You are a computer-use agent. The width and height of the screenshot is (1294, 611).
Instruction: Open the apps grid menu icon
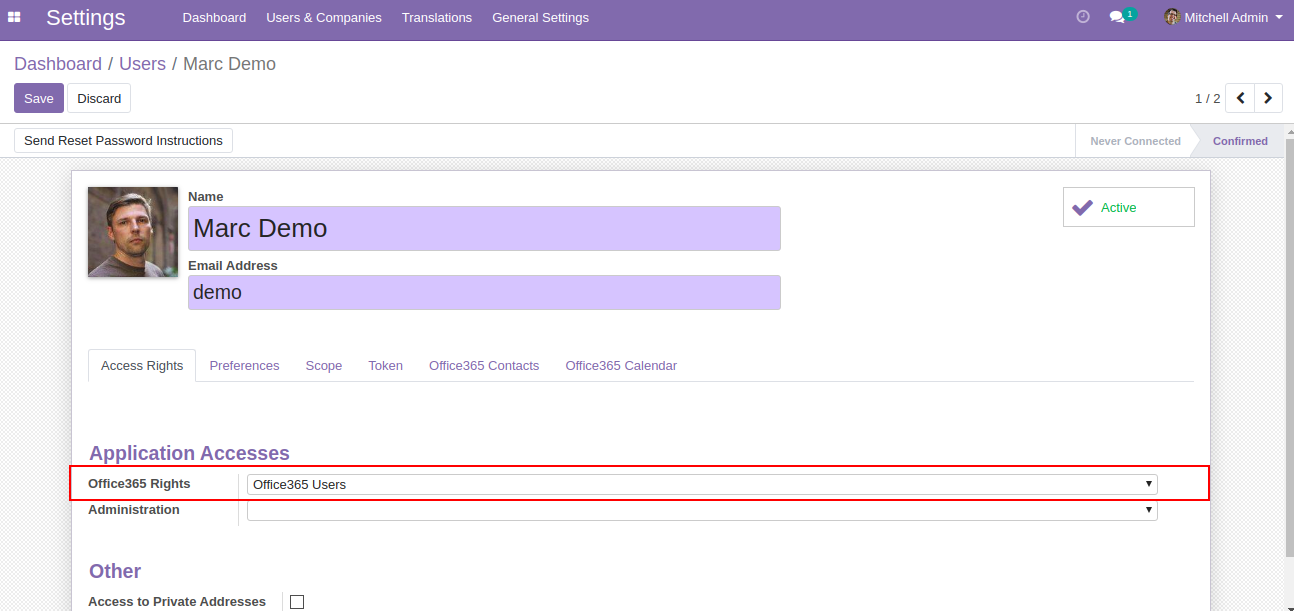tap(15, 17)
